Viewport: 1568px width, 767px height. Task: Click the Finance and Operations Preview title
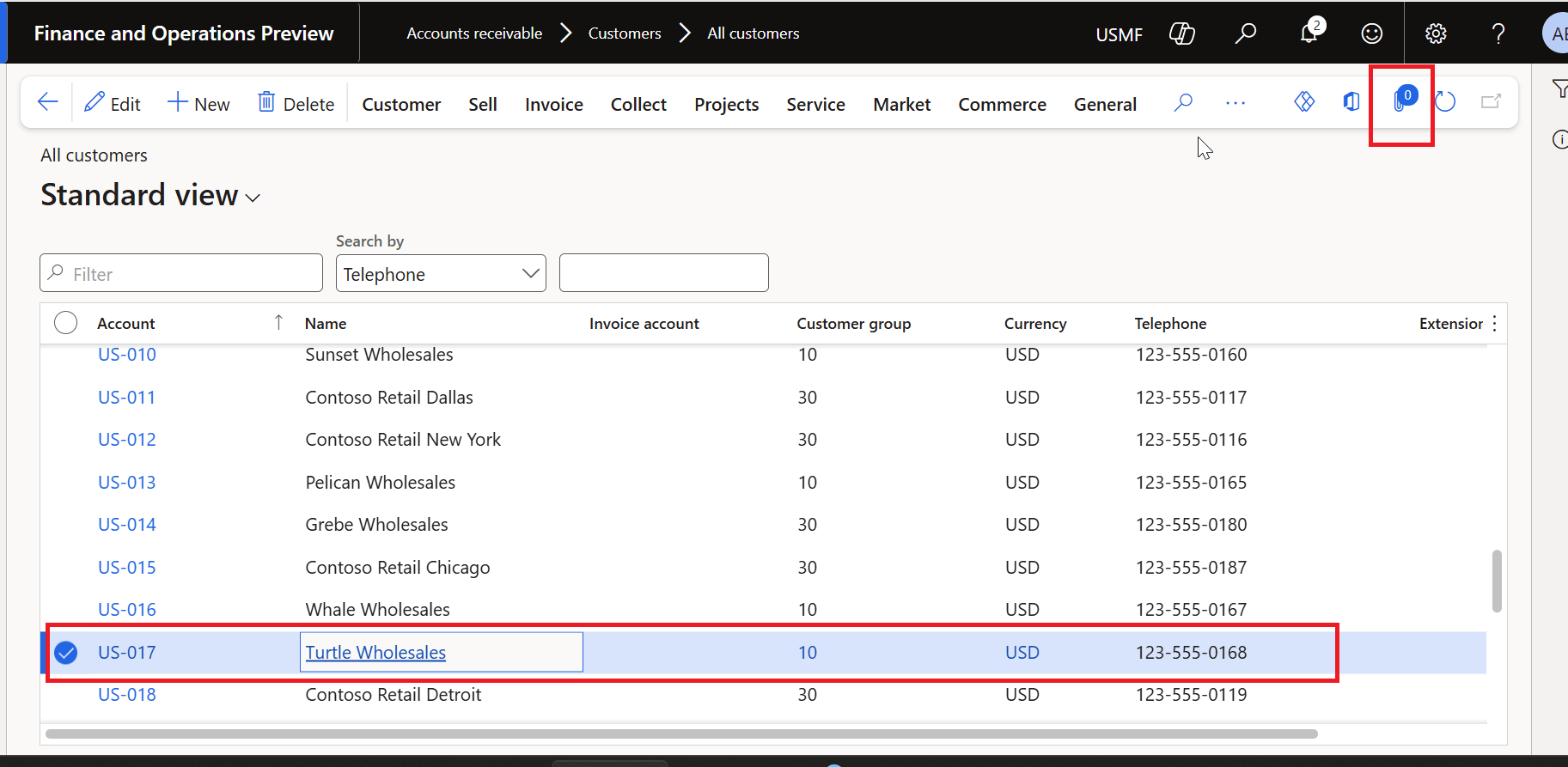point(184,33)
